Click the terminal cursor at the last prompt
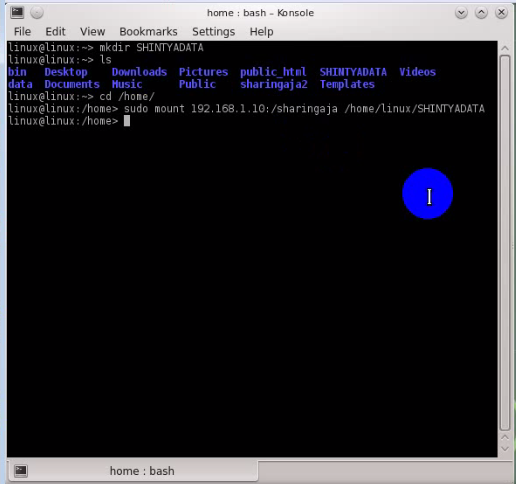516x484 pixels. click(x=127, y=121)
